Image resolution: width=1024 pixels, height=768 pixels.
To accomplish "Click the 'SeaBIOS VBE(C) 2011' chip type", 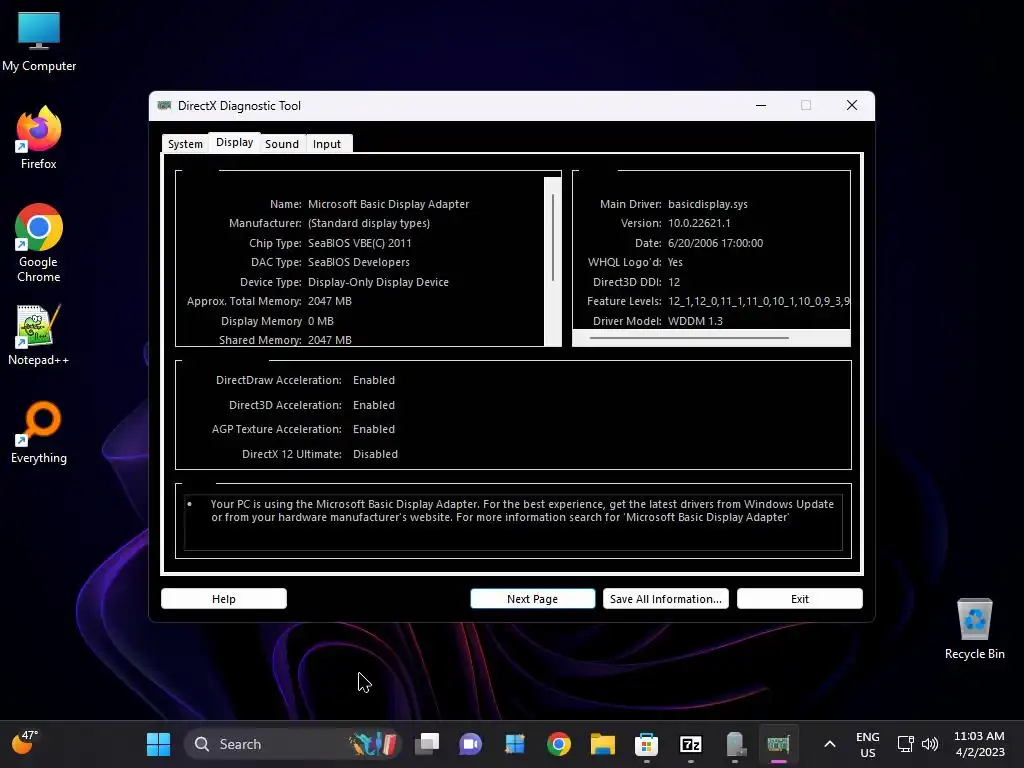I will click(360, 243).
